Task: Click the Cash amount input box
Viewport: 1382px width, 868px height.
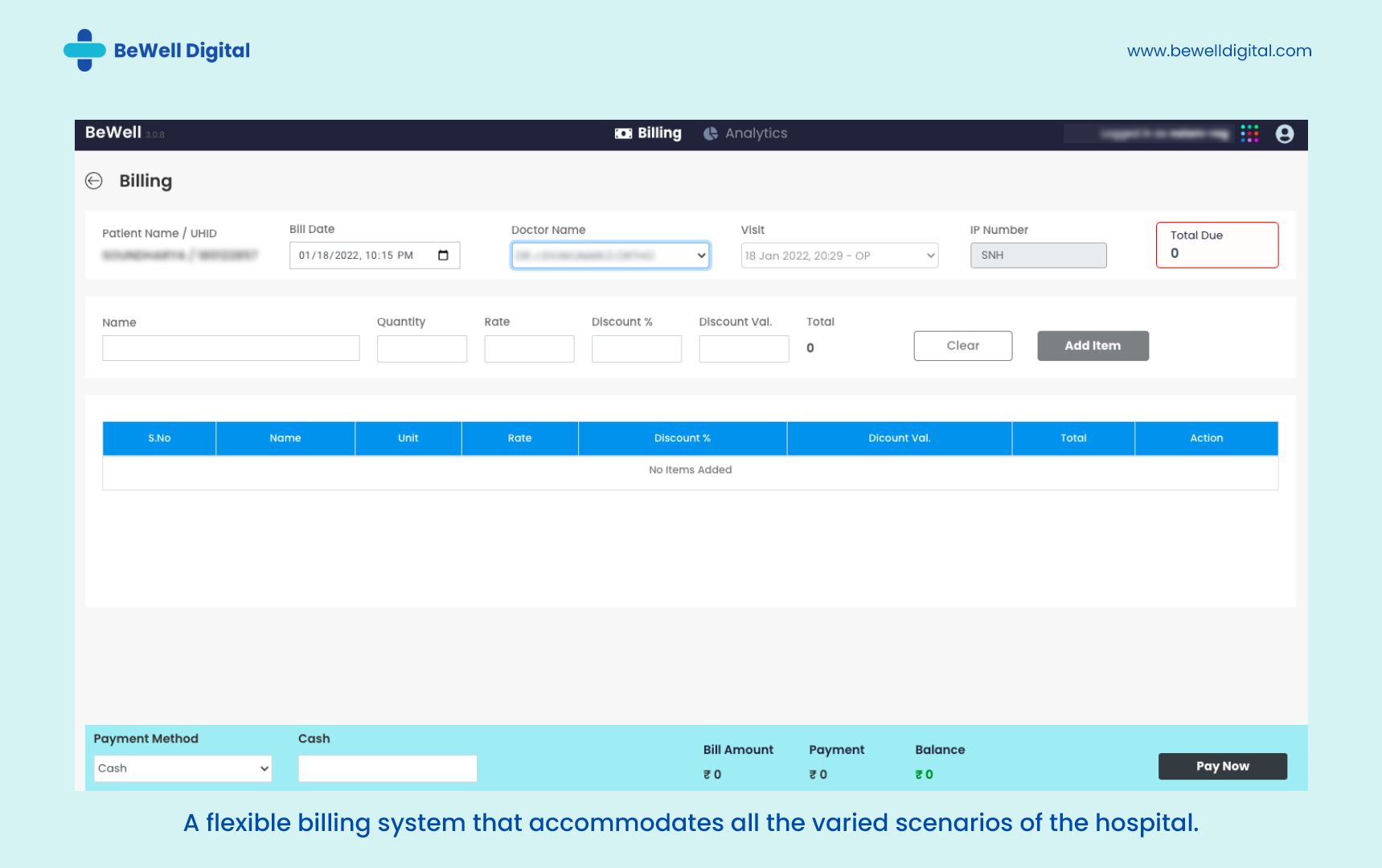Action: click(388, 768)
